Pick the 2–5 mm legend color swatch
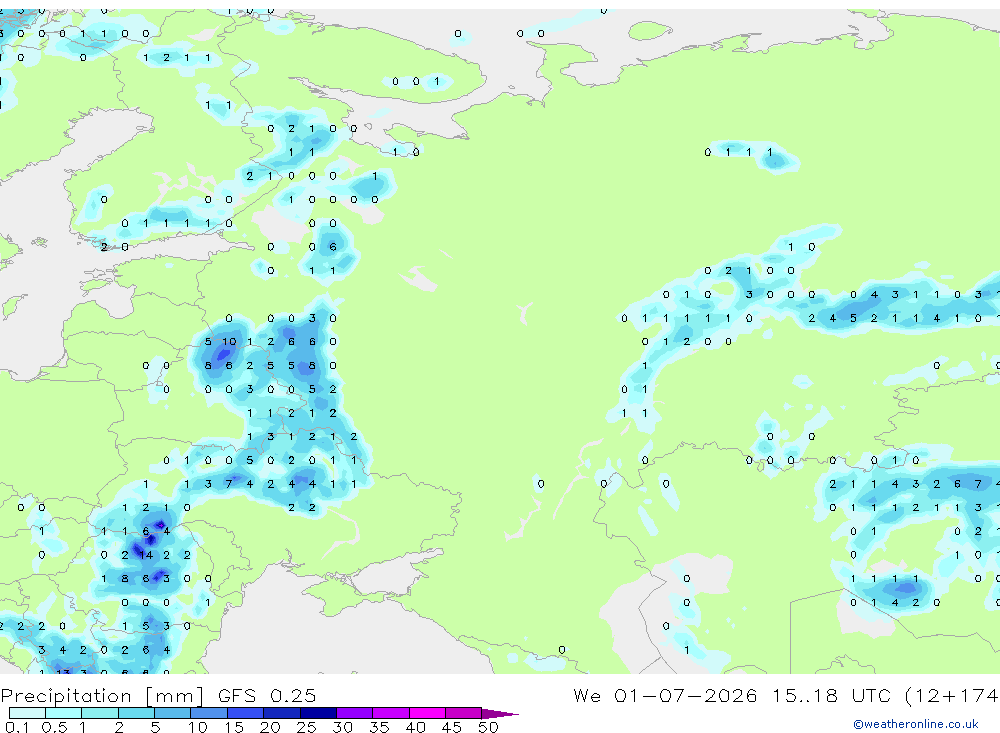Screen dimensions: 1000x733 (136, 713)
